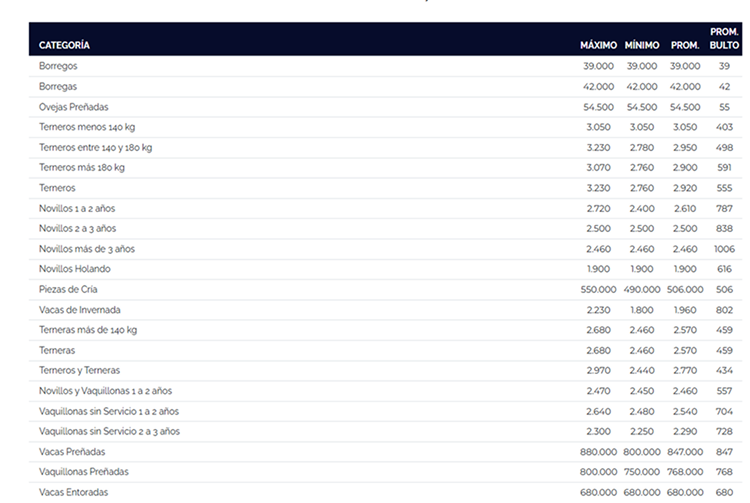The width and height of the screenshot is (750, 503).
Task: Click Novillos Holando category name
Action: tap(75, 269)
